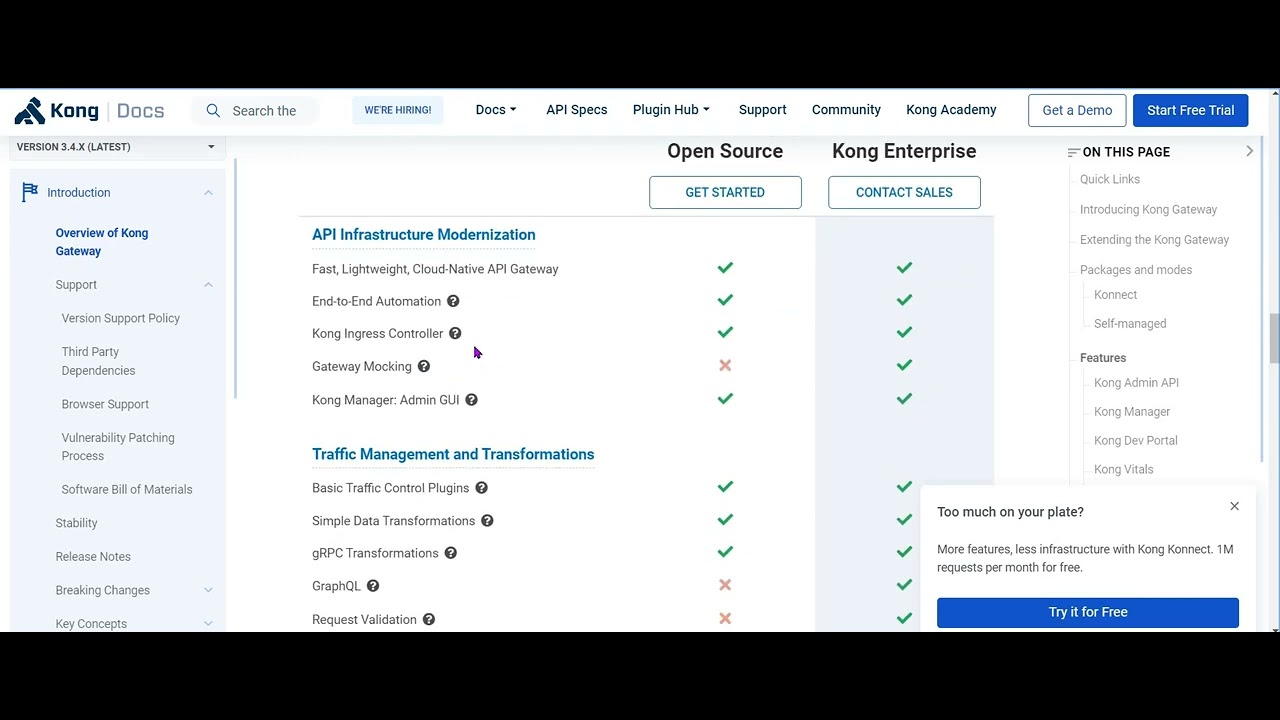This screenshot has width=1280, height=720.
Task: Open the version 3.4.x dropdown
Action: point(115,147)
